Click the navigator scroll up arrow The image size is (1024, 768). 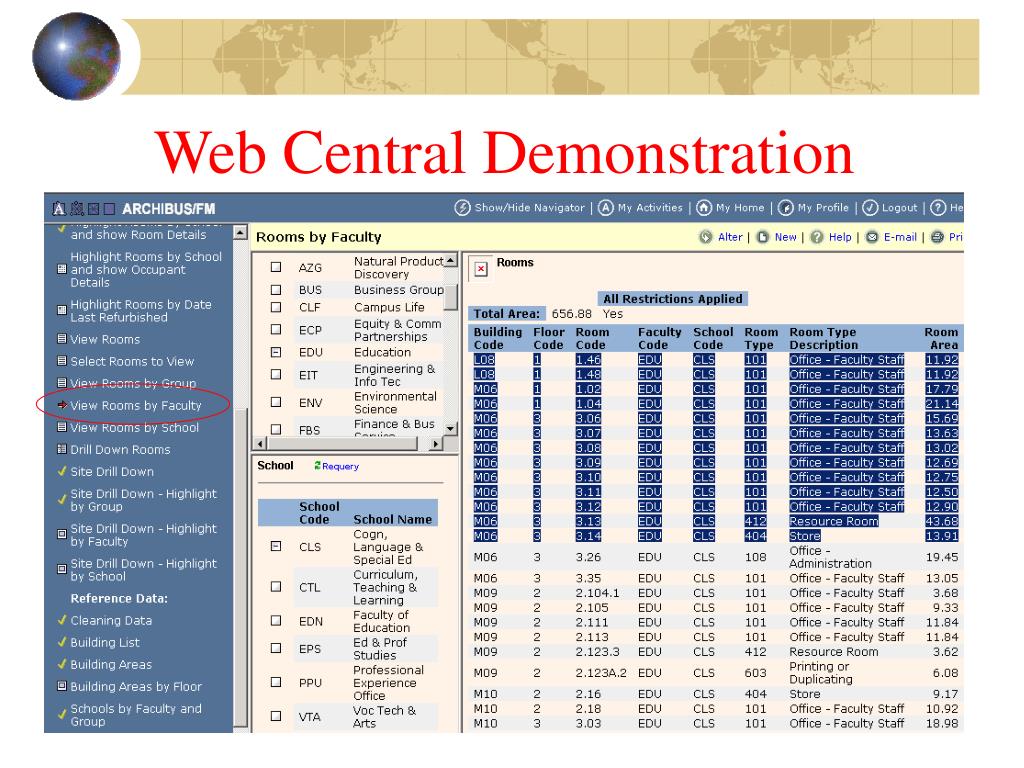pyautogui.click(x=240, y=232)
